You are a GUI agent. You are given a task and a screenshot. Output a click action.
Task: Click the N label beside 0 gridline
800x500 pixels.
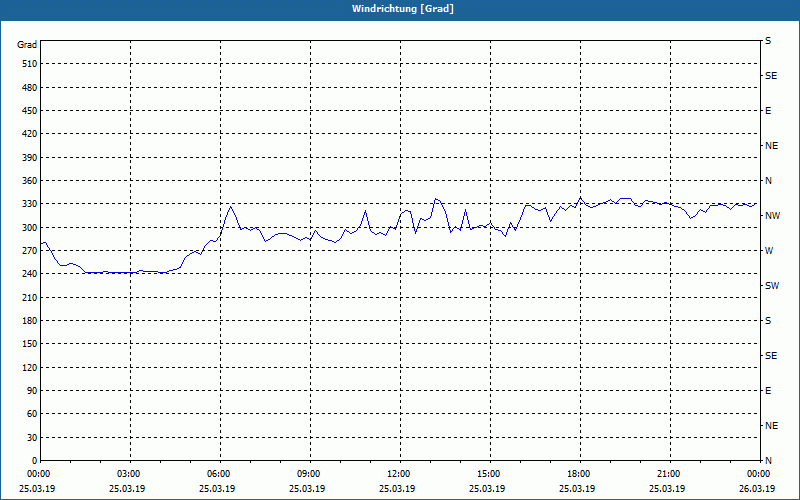coord(768,461)
